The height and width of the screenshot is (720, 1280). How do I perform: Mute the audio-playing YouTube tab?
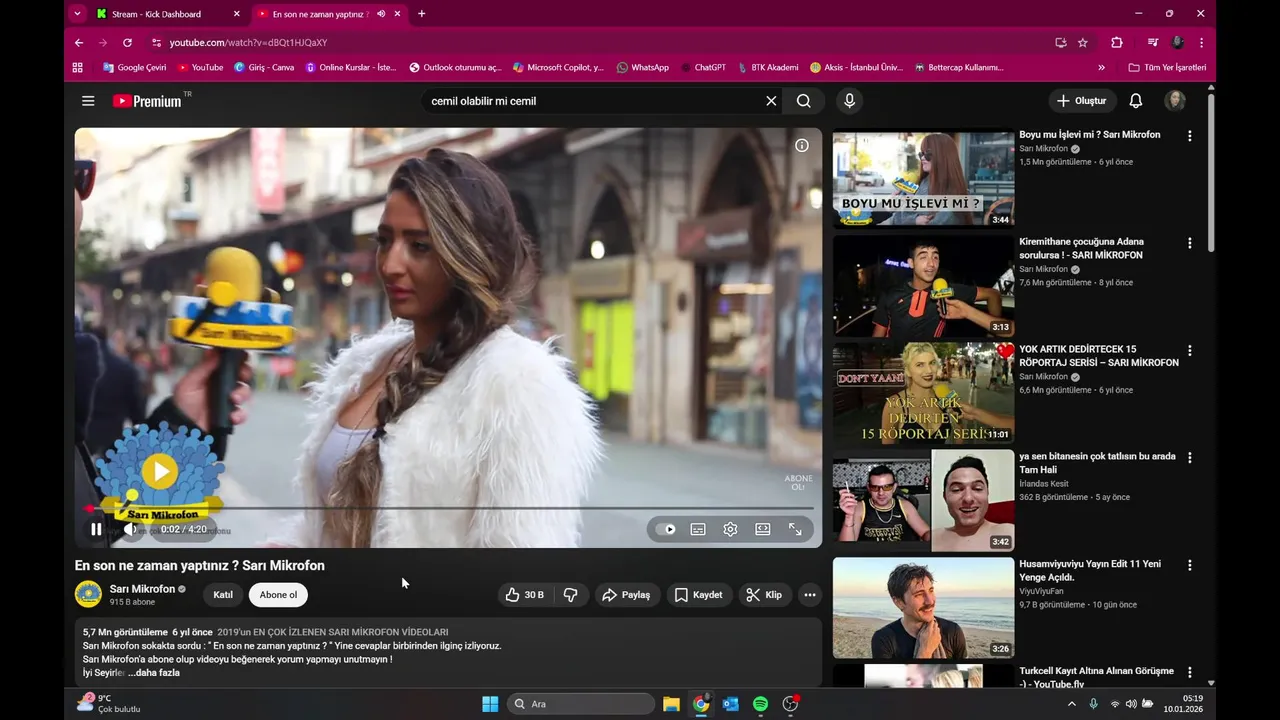click(x=381, y=14)
